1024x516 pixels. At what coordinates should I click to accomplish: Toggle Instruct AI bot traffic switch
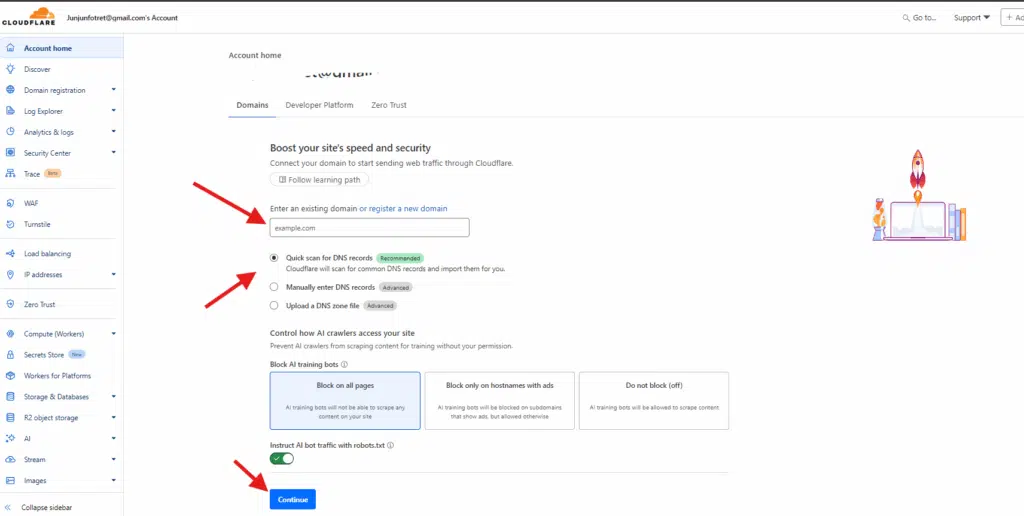[x=281, y=459]
